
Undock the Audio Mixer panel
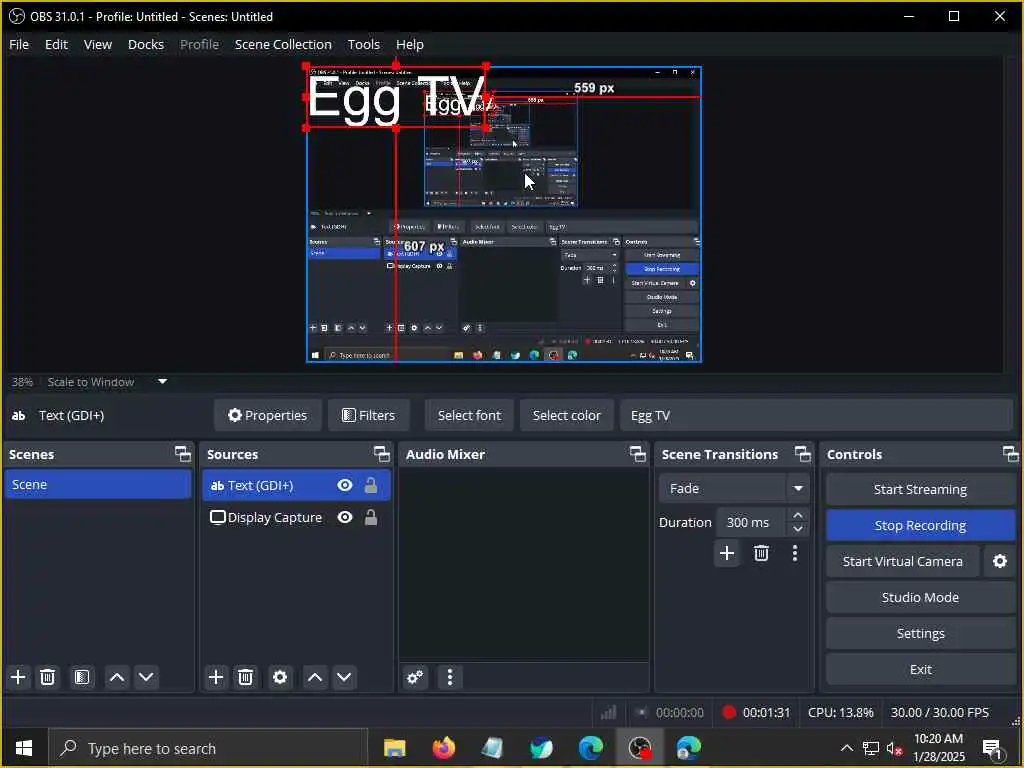pos(637,454)
